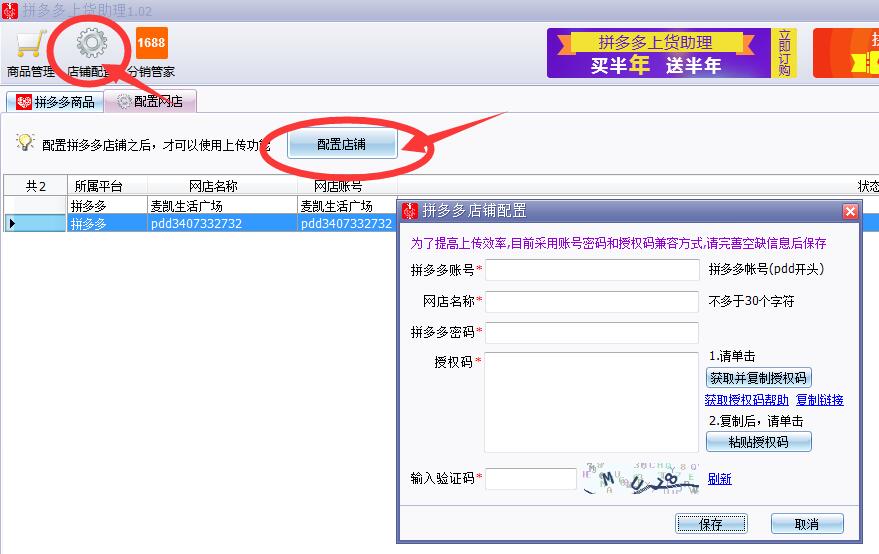Screen dimensions: 879x554
Task: Click 获取并复制授权码 button
Action: pyautogui.click(x=758, y=378)
